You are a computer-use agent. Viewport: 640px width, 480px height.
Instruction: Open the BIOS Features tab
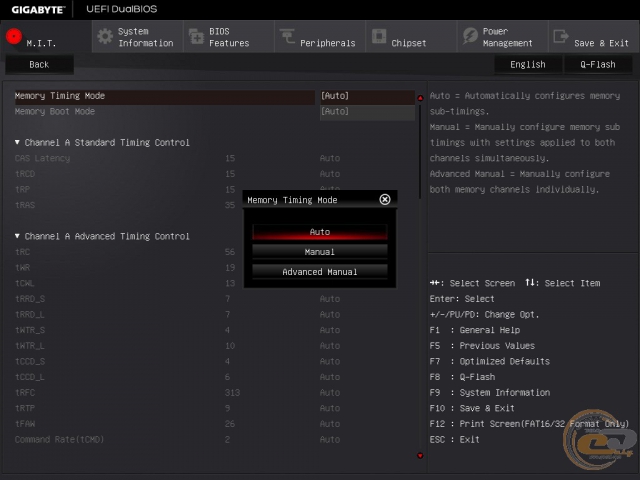tap(229, 37)
